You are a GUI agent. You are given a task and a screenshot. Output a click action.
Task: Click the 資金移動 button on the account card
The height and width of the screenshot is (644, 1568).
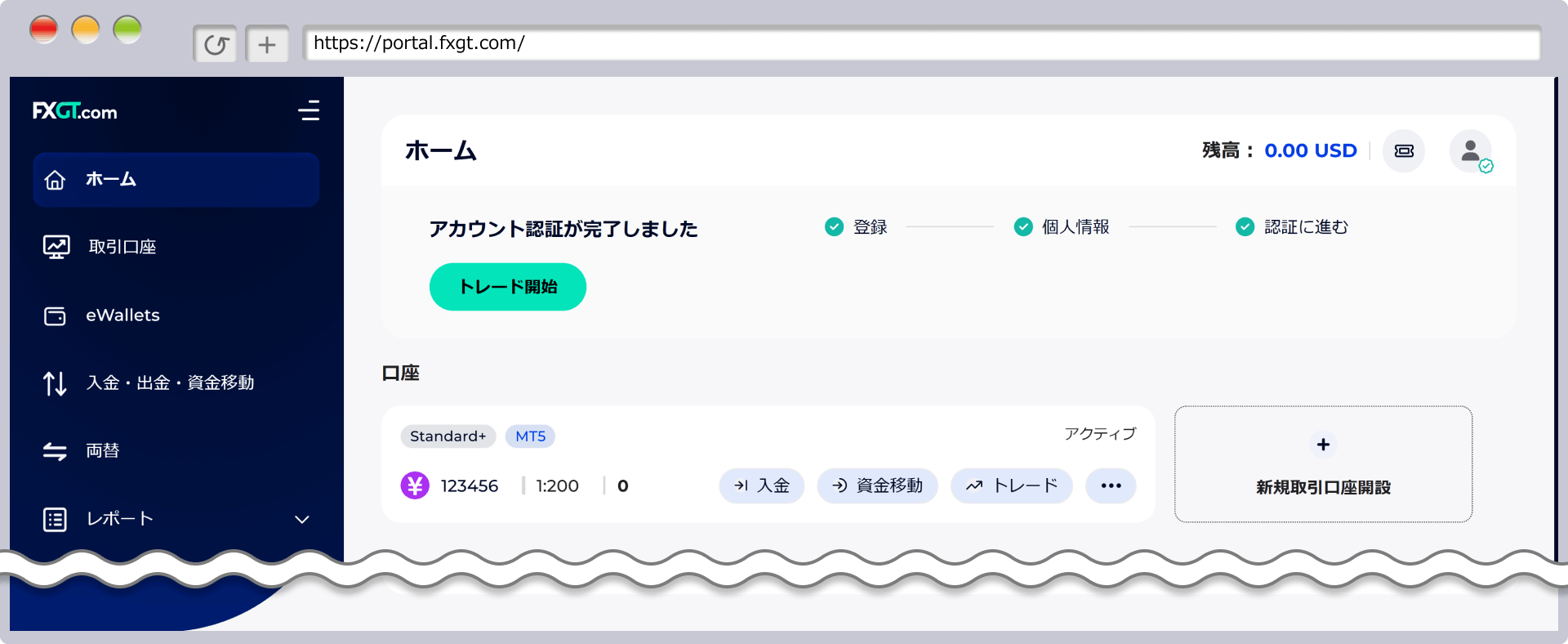877,485
